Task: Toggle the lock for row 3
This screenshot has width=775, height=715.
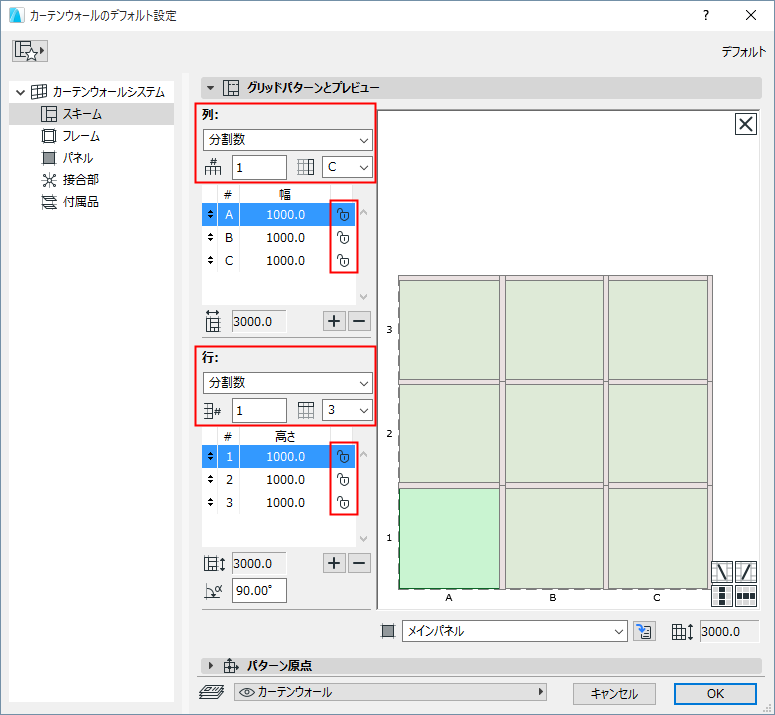Action: pyautogui.click(x=343, y=503)
